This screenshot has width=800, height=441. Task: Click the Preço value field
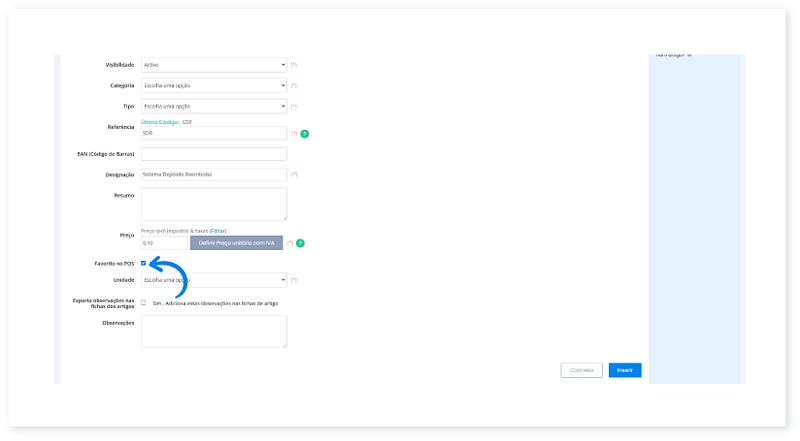(164, 243)
